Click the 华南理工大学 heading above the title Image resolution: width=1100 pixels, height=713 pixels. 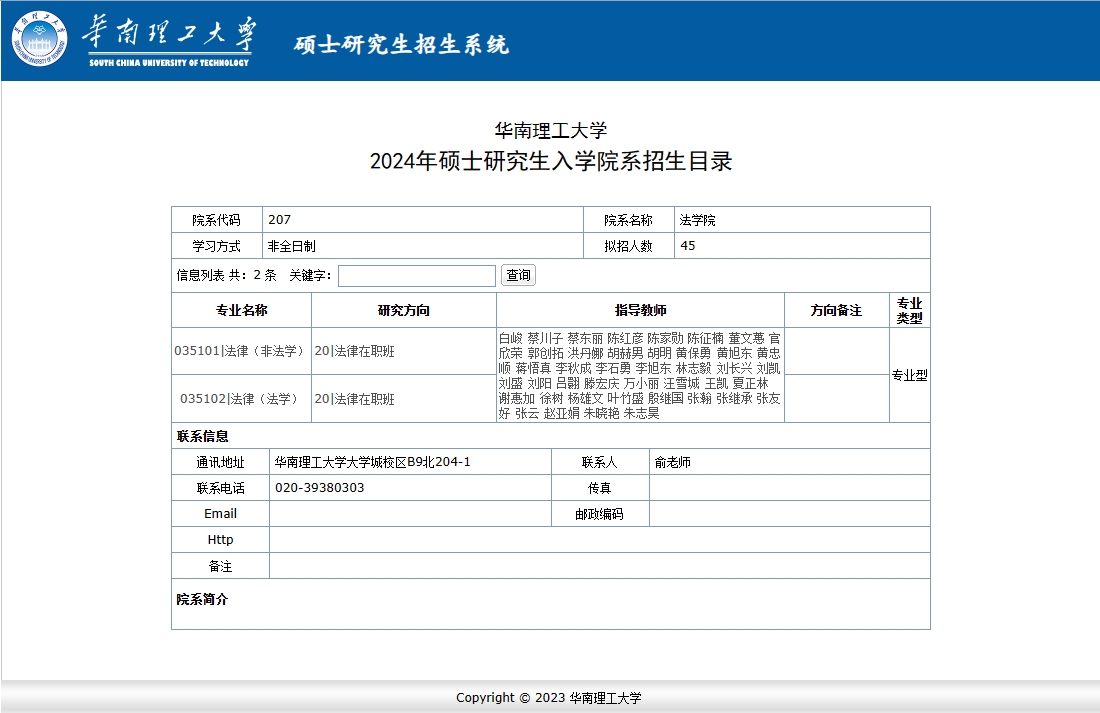[551, 131]
